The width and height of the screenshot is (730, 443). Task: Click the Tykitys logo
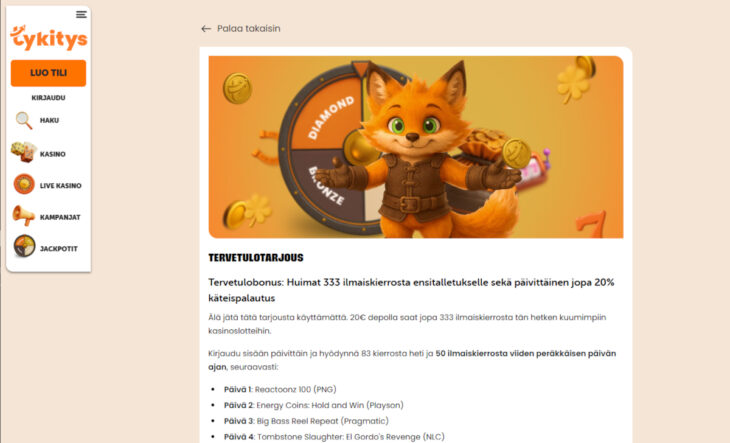pyautogui.click(x=49, y=38)
